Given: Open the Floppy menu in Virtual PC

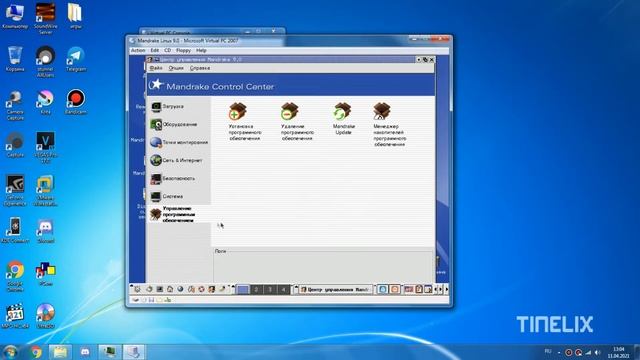Looking at the screenshot, I should pos(183,51).
